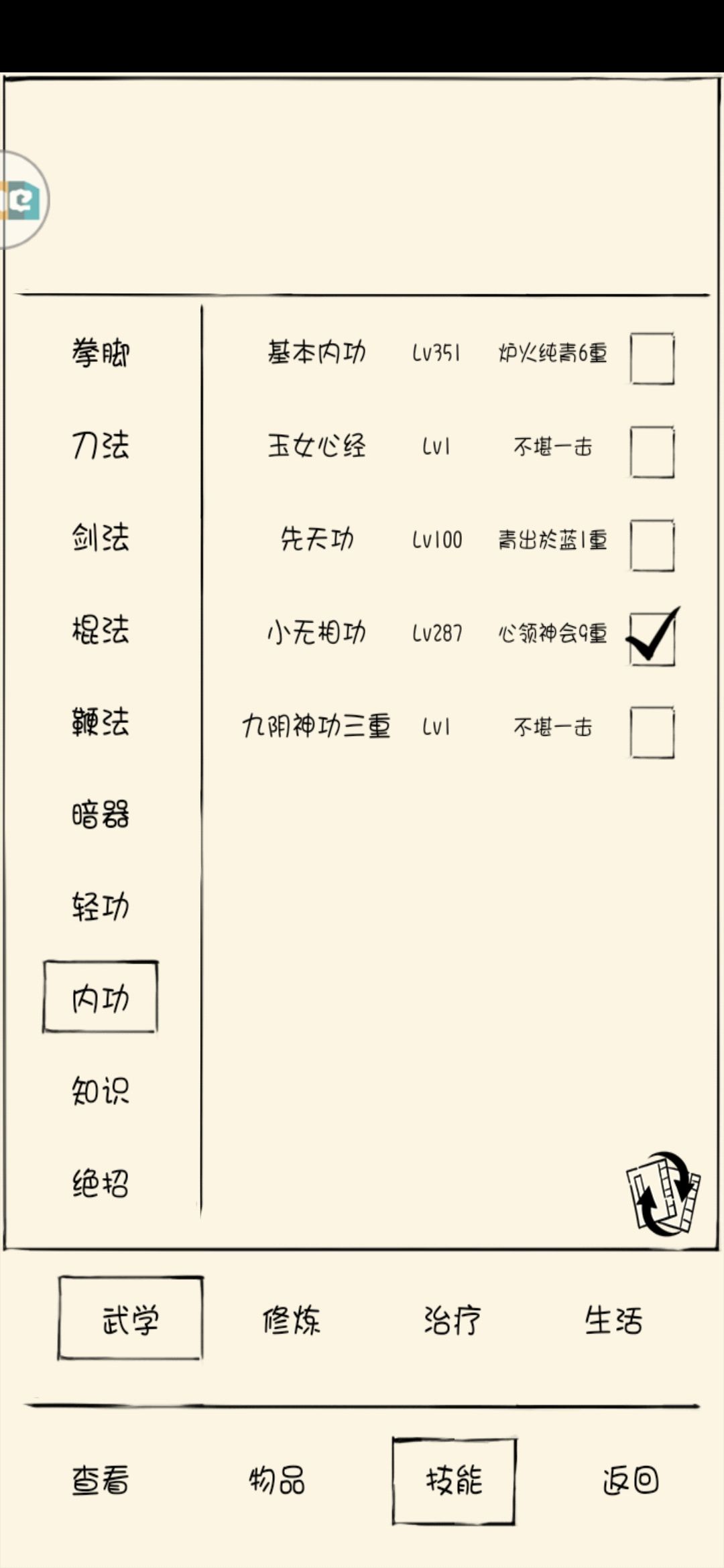The image size is (724, 1568).
Task: Check the 基本内功 checkbox
Action: (x=652, y=358)
